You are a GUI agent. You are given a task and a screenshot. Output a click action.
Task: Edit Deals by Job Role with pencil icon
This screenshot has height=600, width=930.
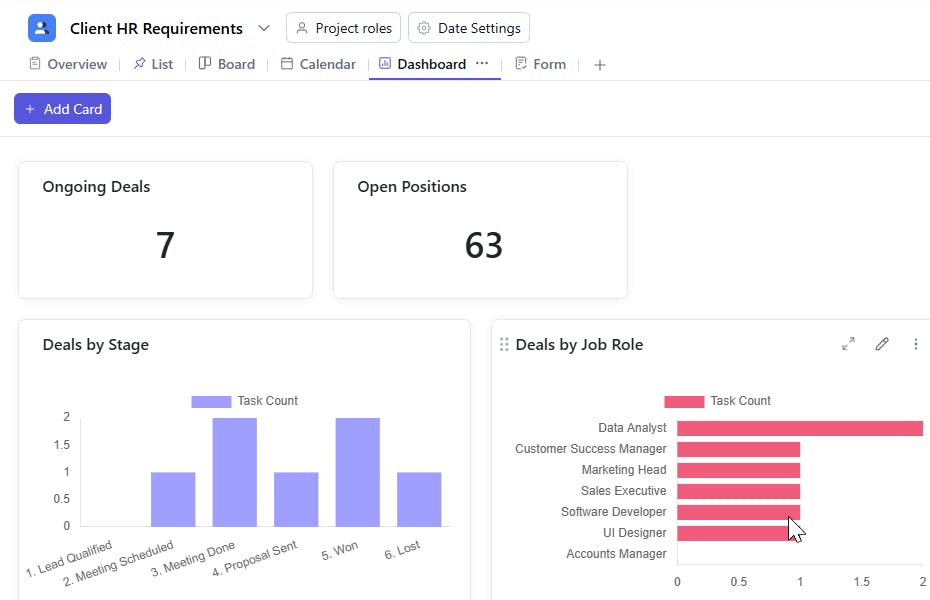[882, 344]
